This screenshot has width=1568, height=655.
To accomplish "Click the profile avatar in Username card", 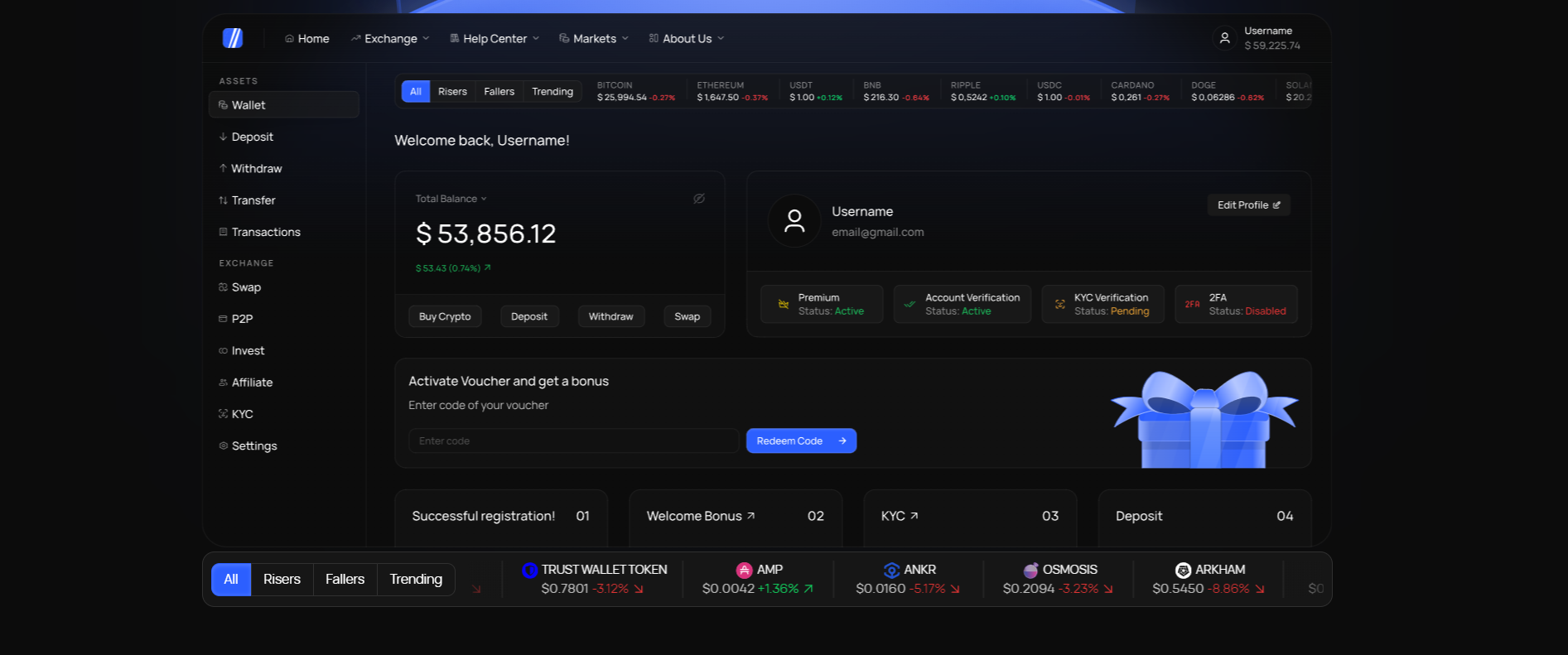I will click(794, 221).
